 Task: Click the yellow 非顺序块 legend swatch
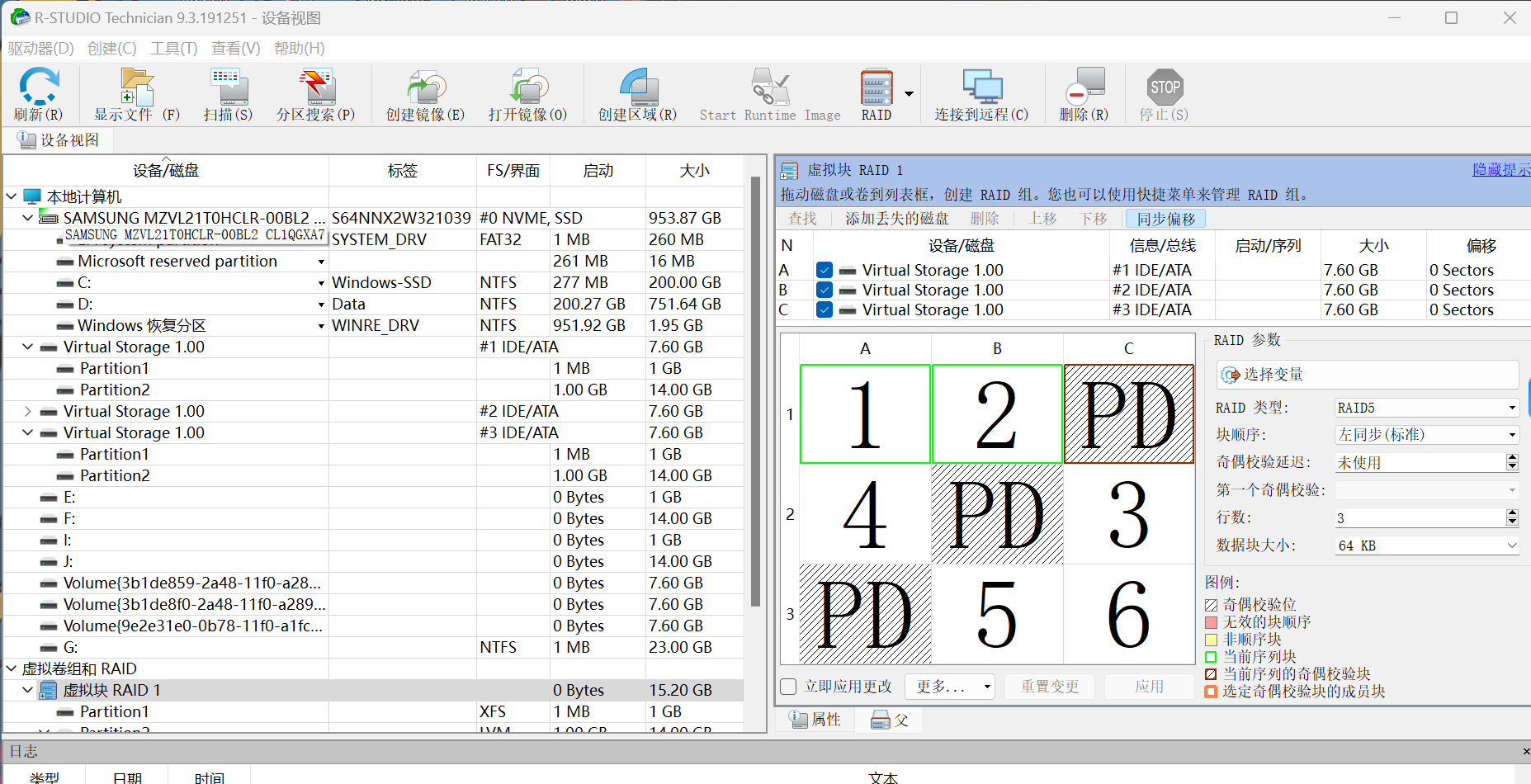1211,640
